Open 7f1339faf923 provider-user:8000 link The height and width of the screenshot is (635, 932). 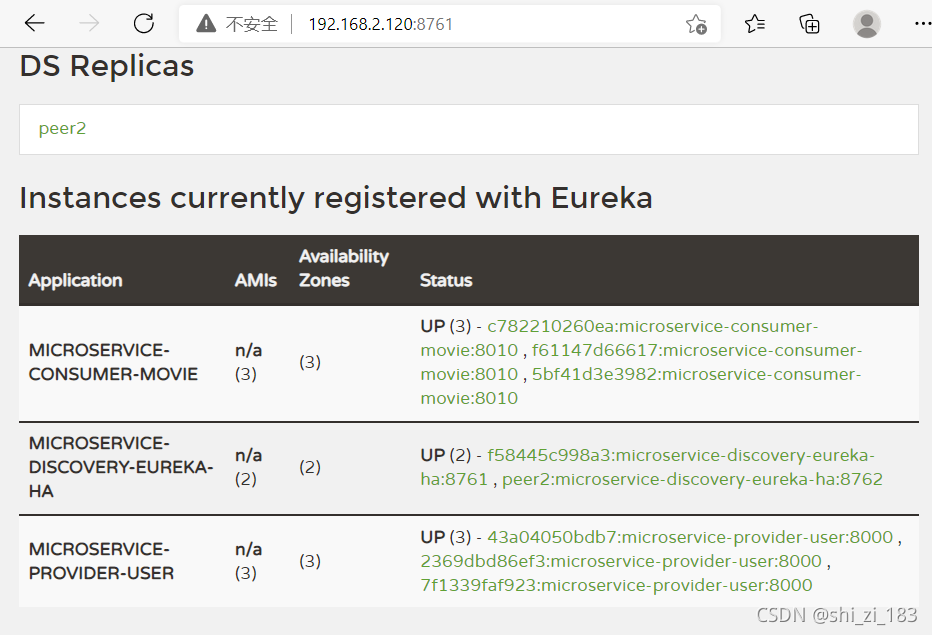point(616,585)
